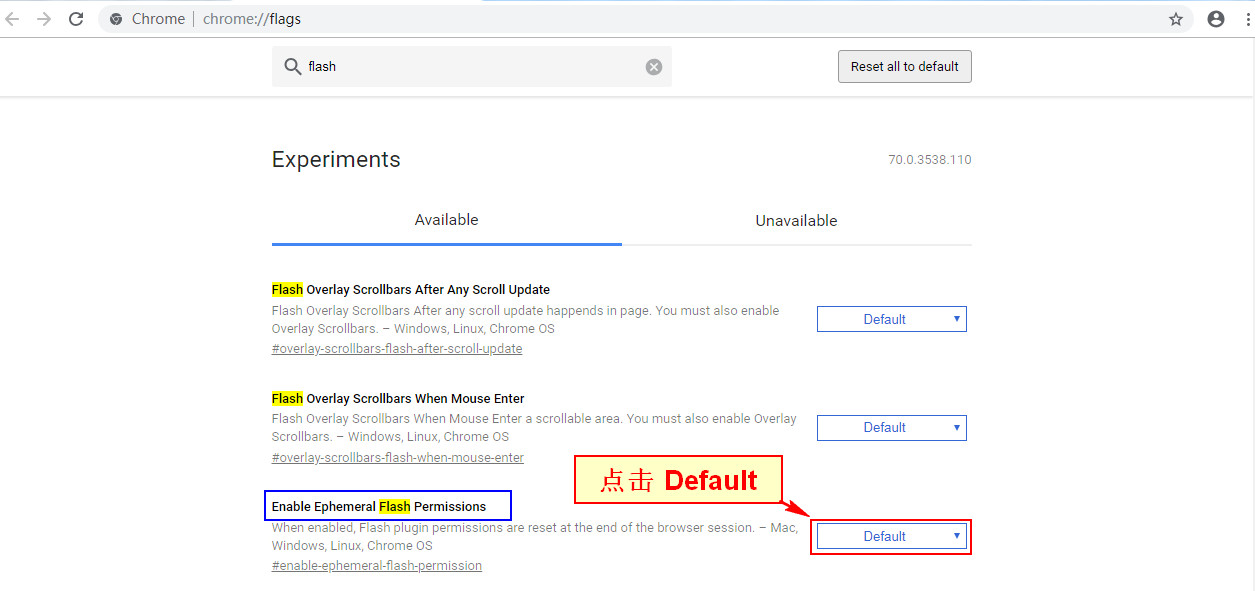Click the Chrome site info icon

pyautogui.click(x=116, y=19)
